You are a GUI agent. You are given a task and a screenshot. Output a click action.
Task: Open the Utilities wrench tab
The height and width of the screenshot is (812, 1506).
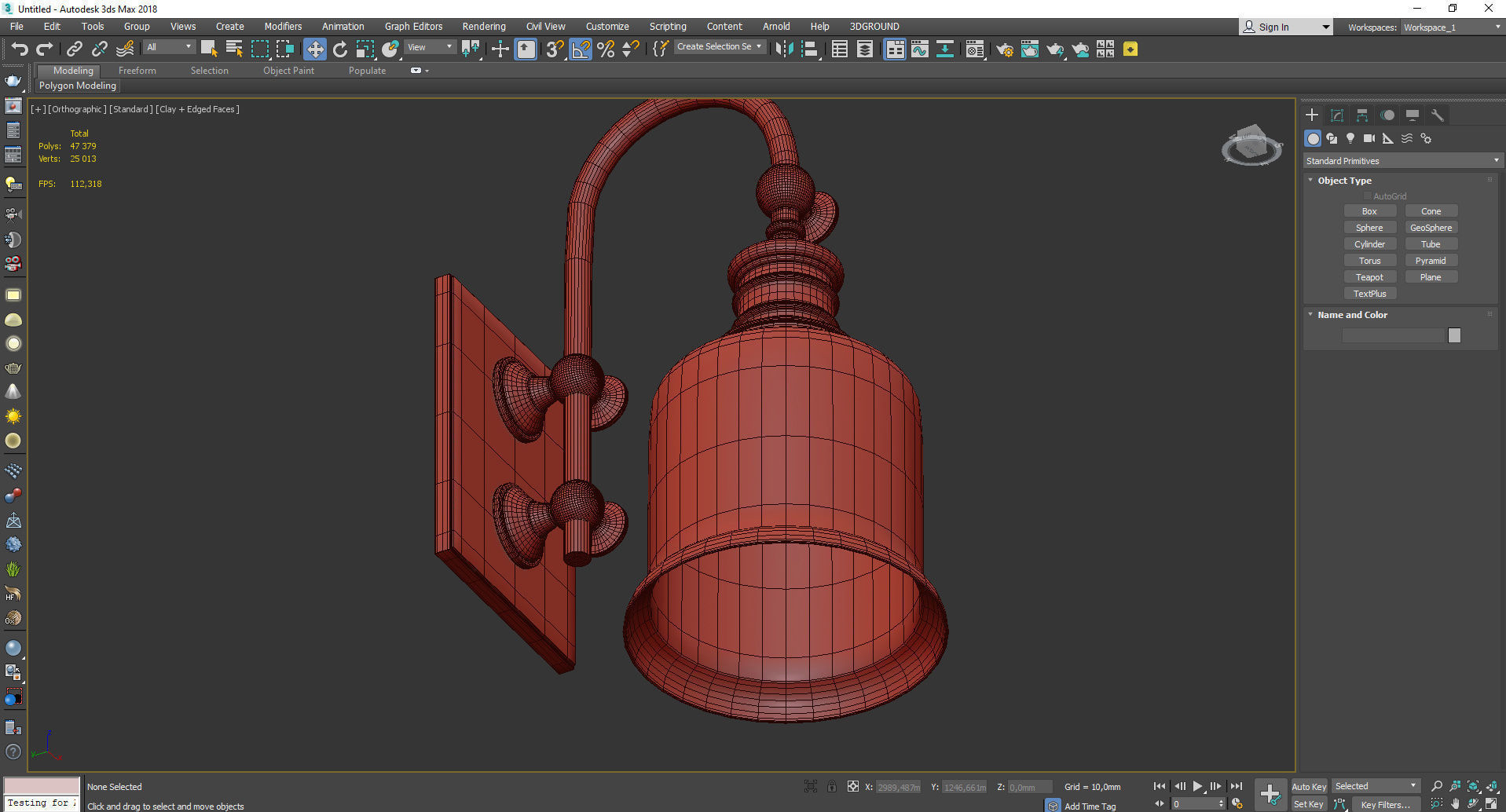[x=1437, y=115]
